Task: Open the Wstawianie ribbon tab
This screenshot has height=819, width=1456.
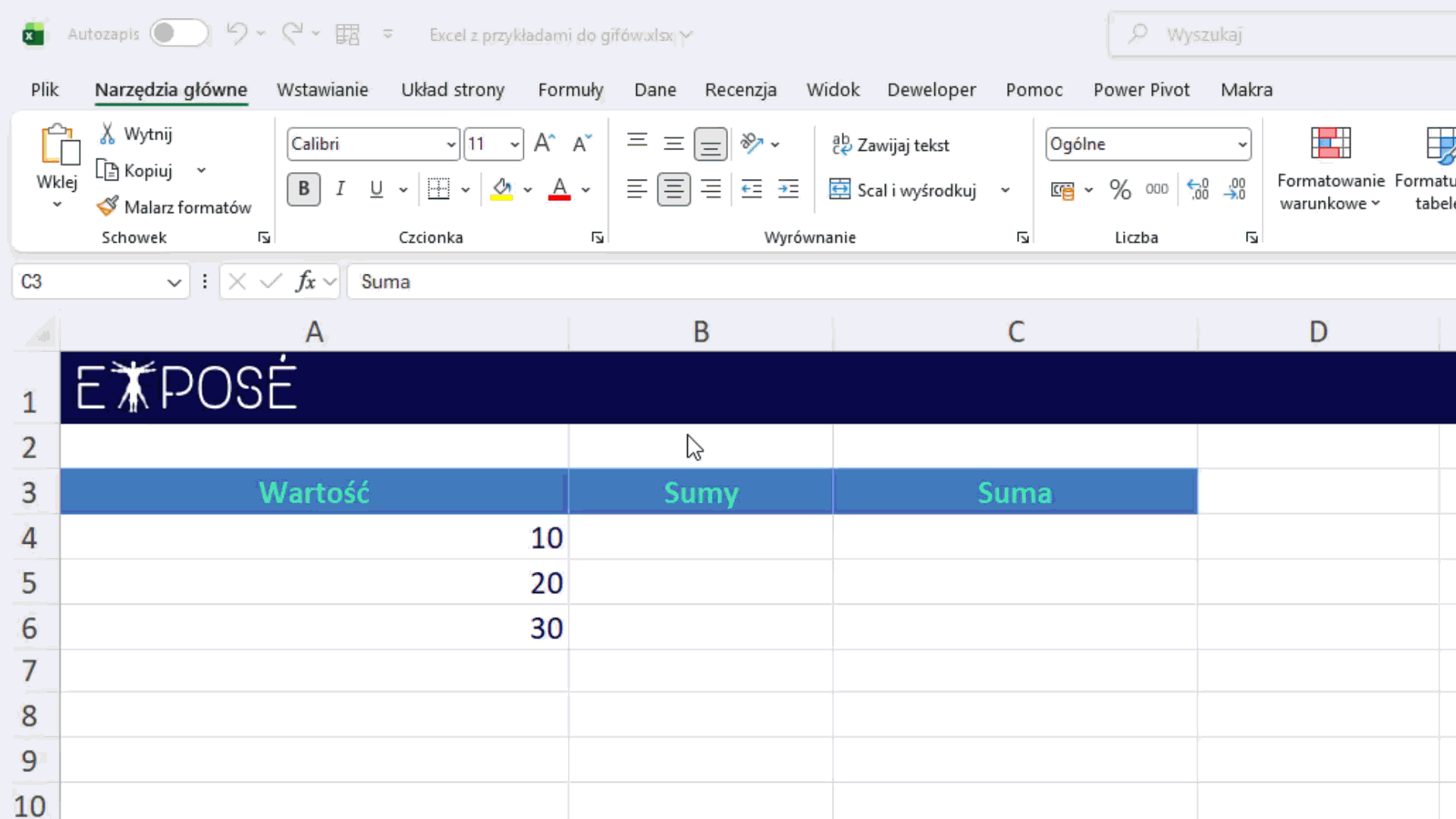Action: (x=322, y=89)
